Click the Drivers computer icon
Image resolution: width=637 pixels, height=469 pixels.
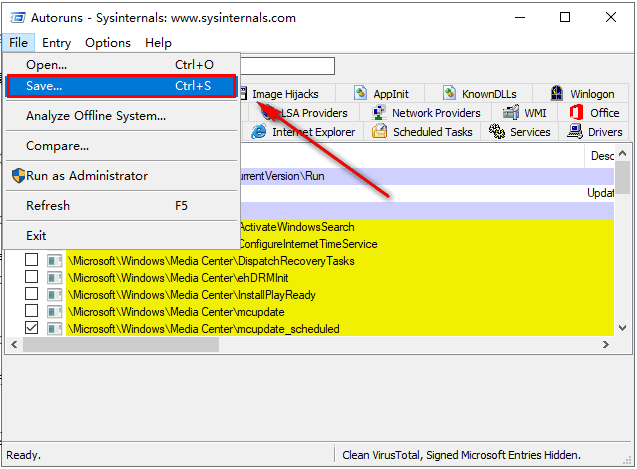pos(575,131)
